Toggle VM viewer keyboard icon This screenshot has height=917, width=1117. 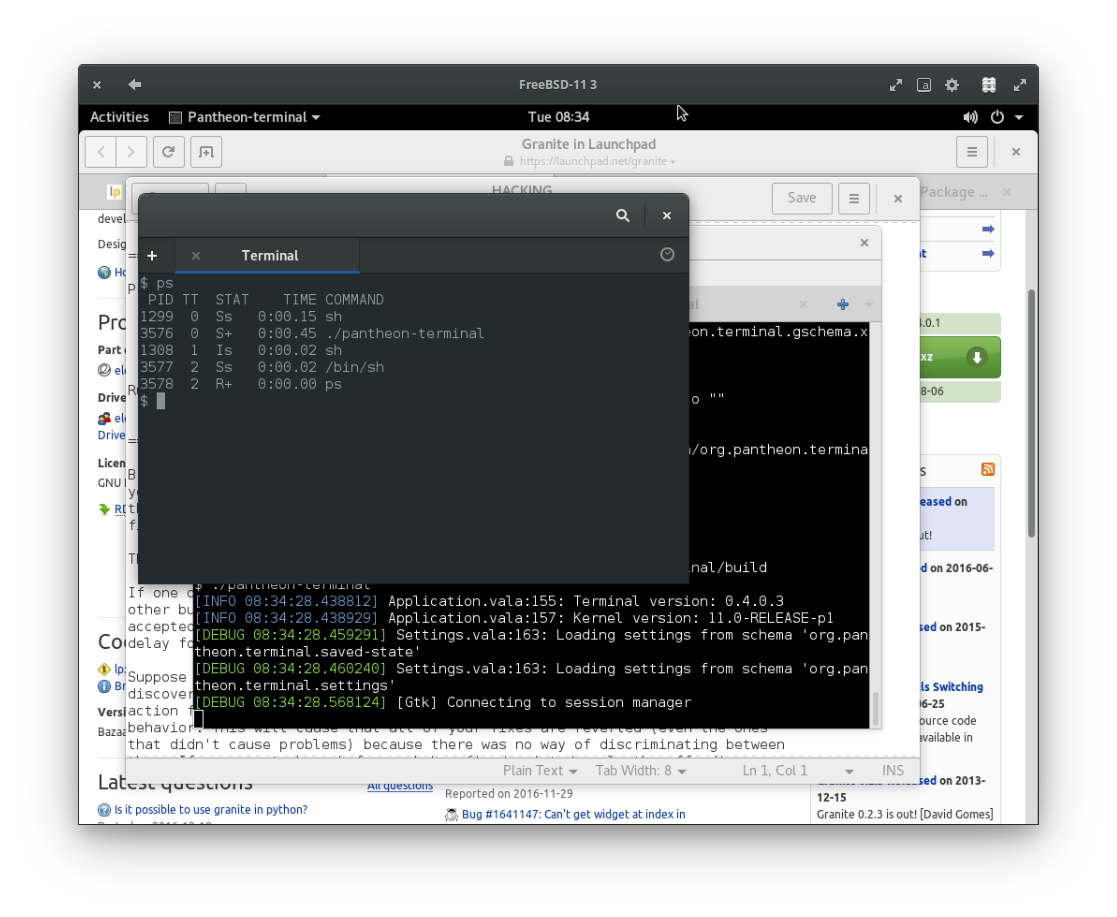[924, 85]
